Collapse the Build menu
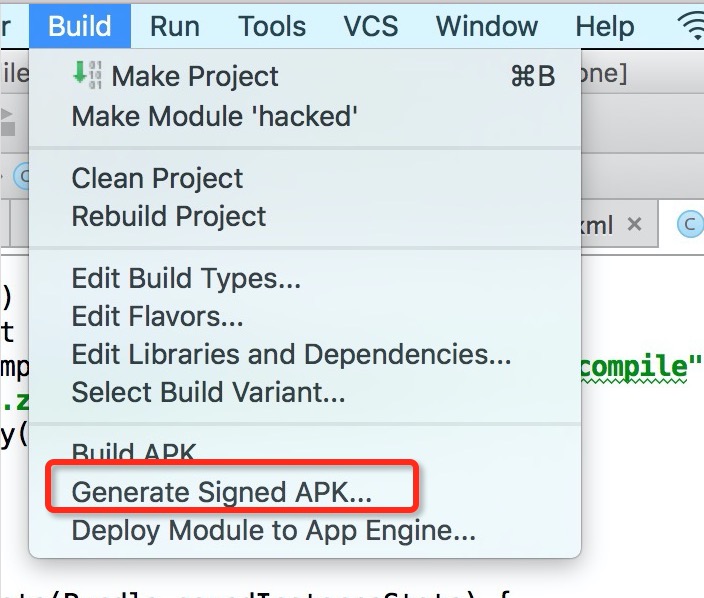 tap(80, 26)
